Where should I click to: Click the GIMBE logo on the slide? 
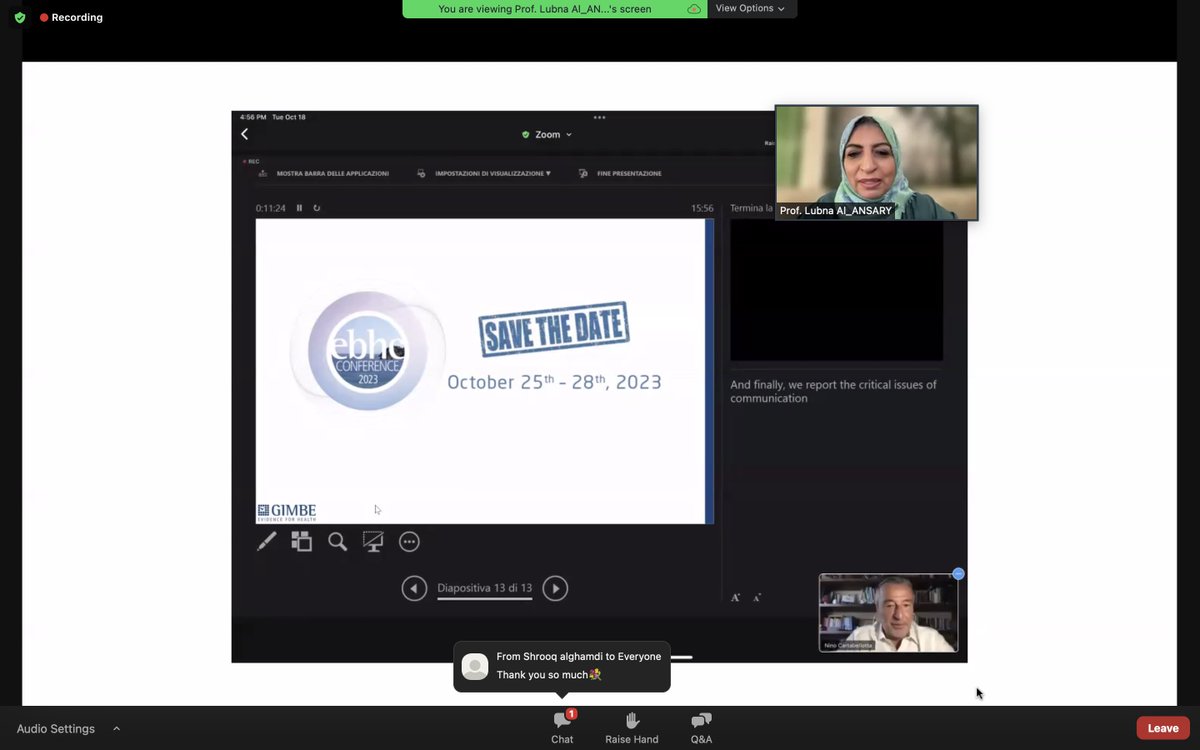(x=286, y=512)
